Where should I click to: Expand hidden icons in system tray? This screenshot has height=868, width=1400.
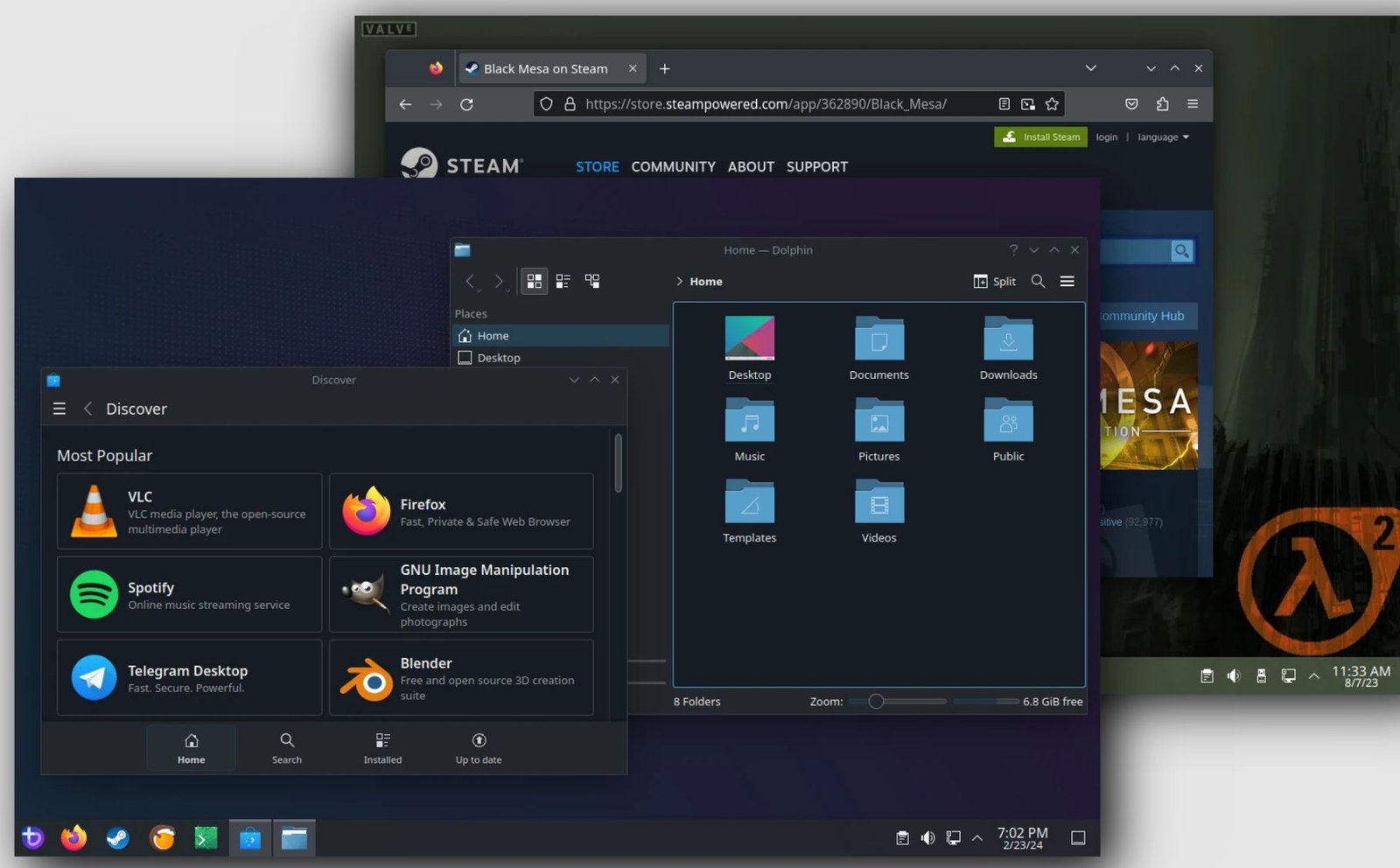coord(976,837)
